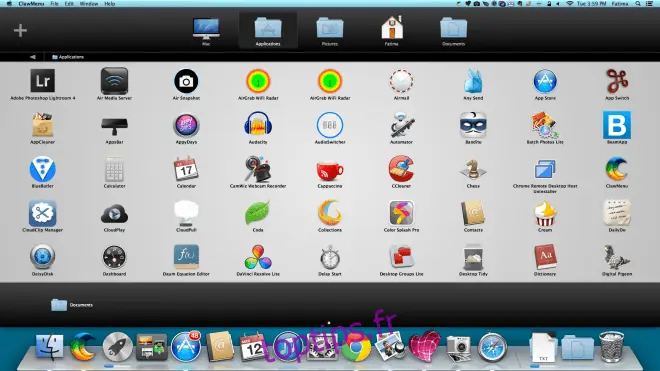
Task: Open Delay Start stopwatch app
Action: tap(330, 257)
